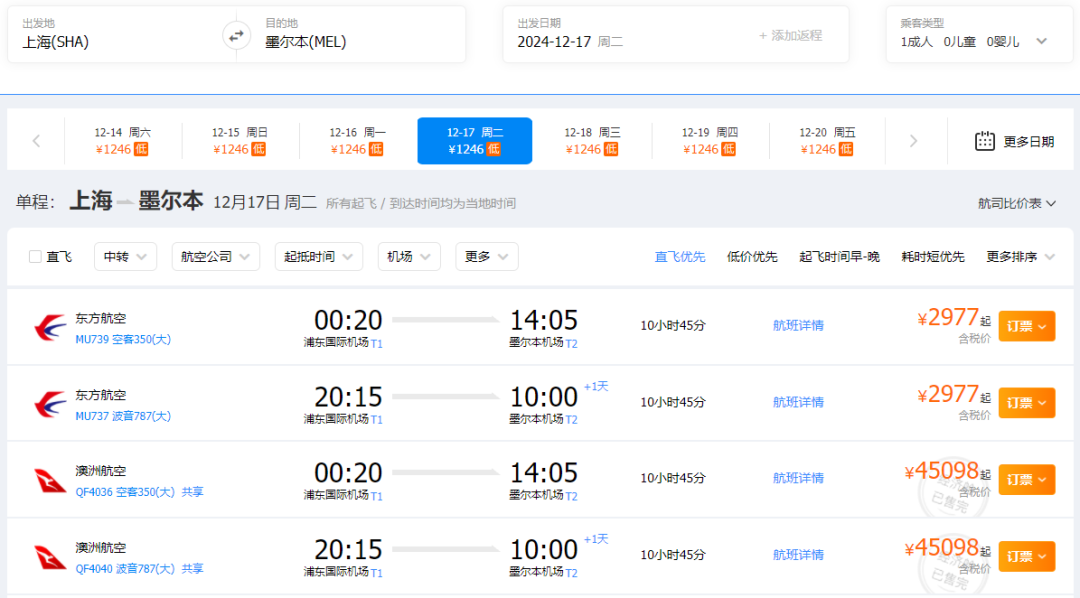Click Qantas logo for flight QF4040
Screen dimensions: 1080x598
coord(50,557)
